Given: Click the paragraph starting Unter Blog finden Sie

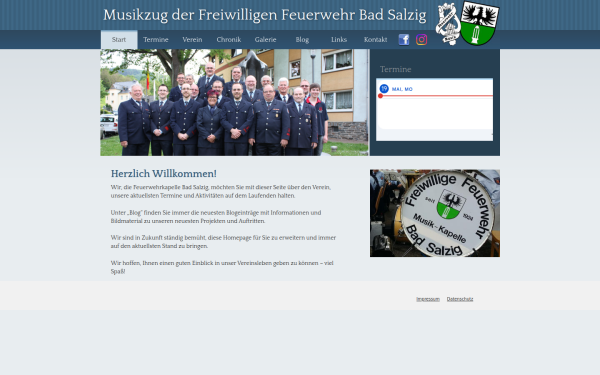Looking at the screenshot, I should point(216,217).
